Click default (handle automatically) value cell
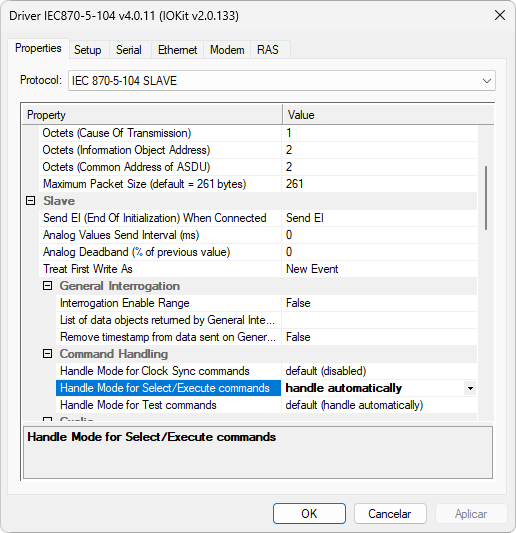 point(379,405)
